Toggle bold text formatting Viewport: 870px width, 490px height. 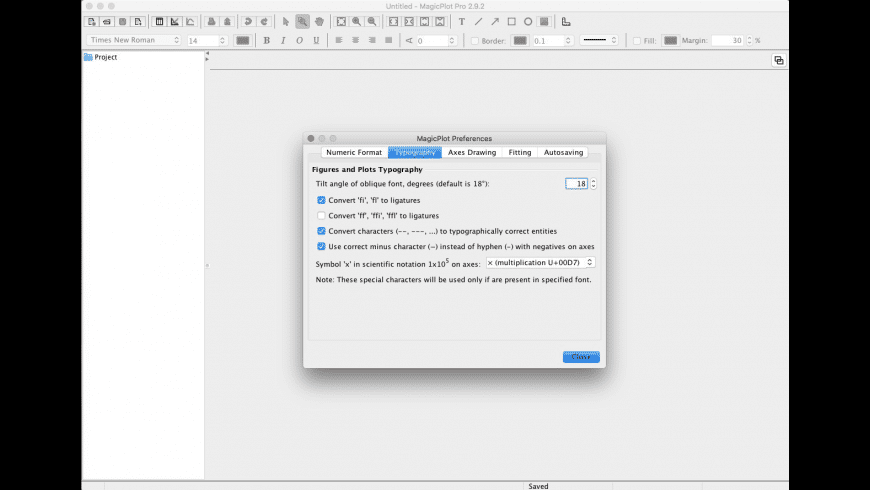(x=267, y=41)
